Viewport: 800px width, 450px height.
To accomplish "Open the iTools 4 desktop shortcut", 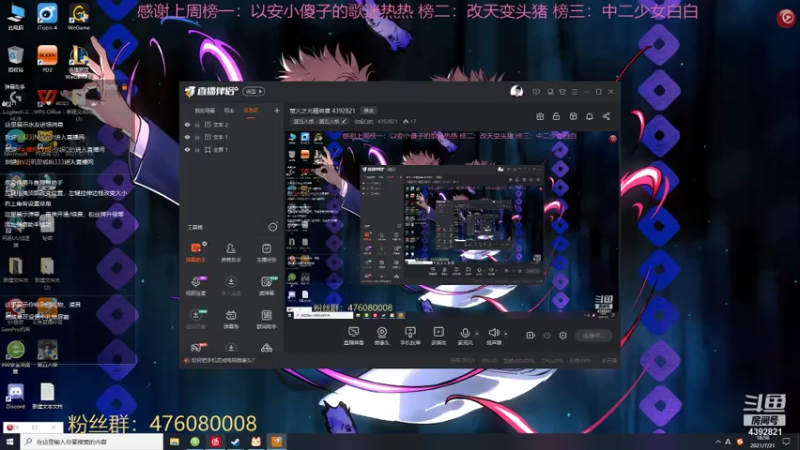I will (x=47, y=16).
